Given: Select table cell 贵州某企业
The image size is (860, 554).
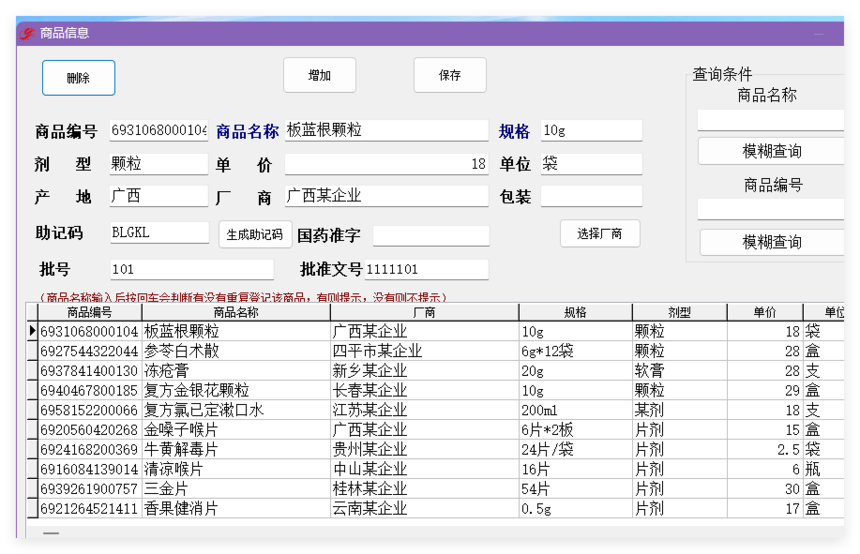Looking at the screenshot, I should point(424,450).
